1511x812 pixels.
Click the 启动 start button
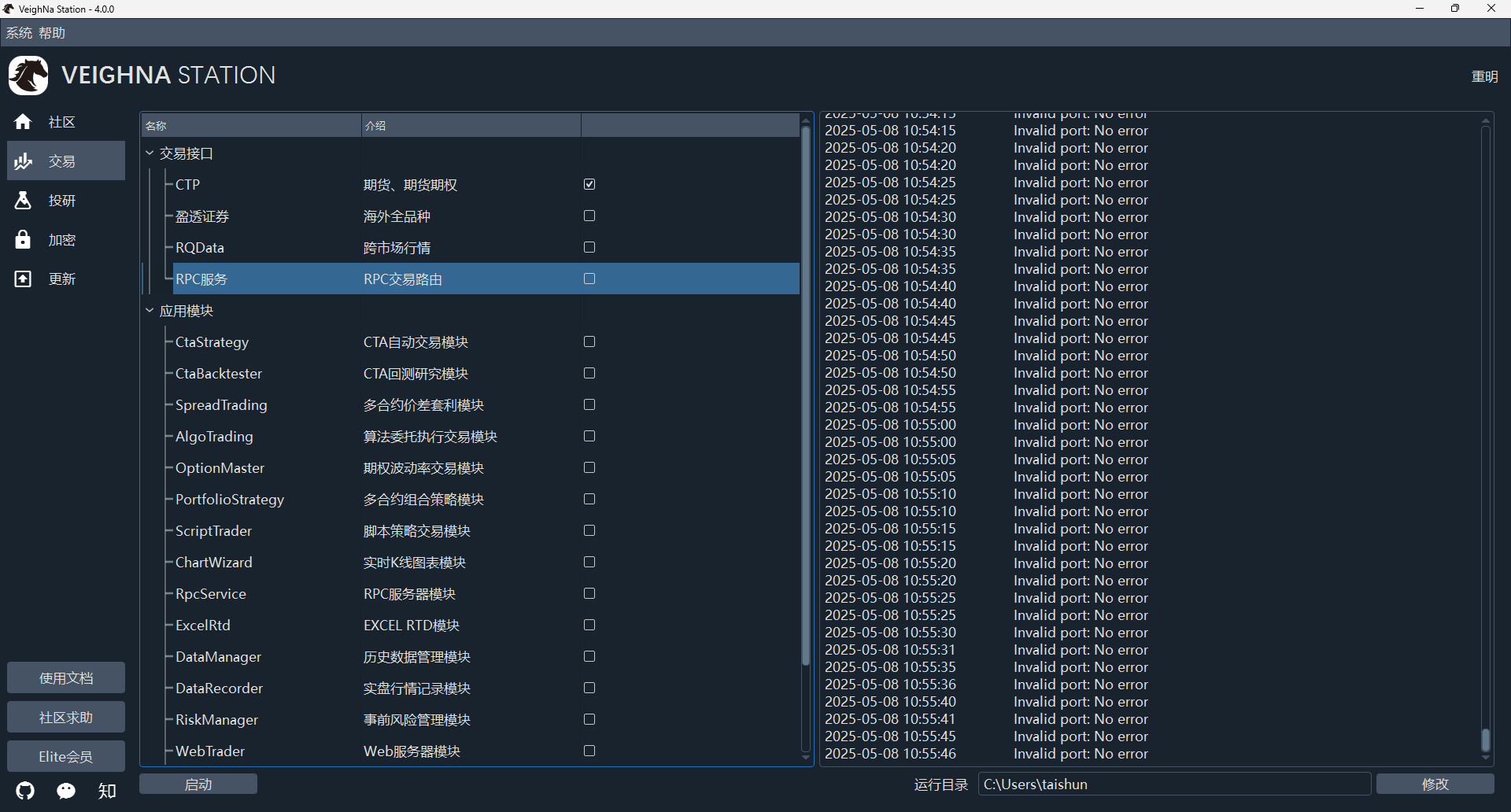[x=198, y=784]
